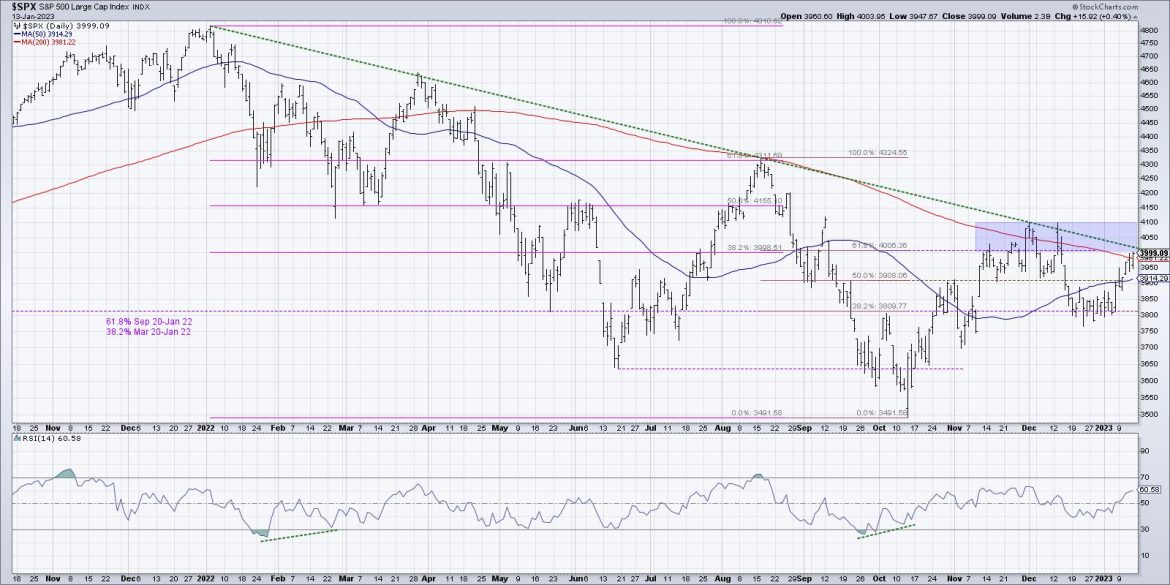Click the 38.2% Mar 20-Jan 22 label
This screenshot has height=585, width=1170.
[x=148, y=333]
